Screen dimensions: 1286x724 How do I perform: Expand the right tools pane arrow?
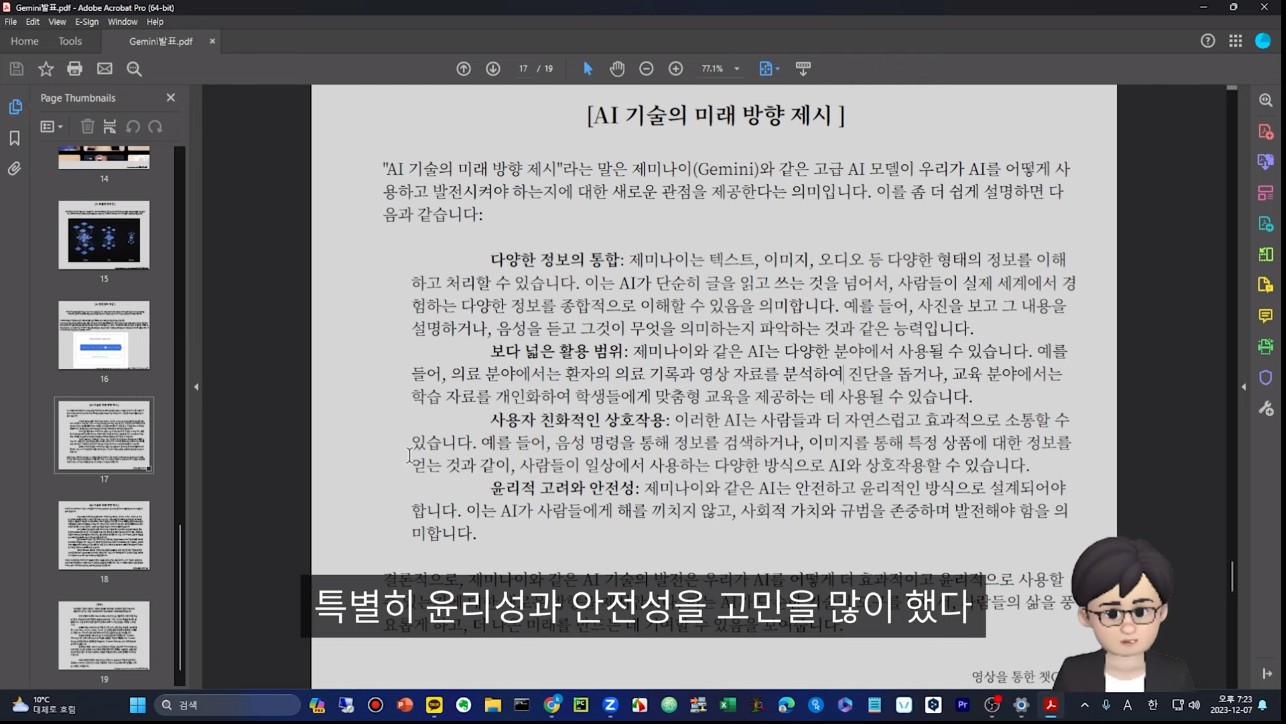(x=1244, y=387)
